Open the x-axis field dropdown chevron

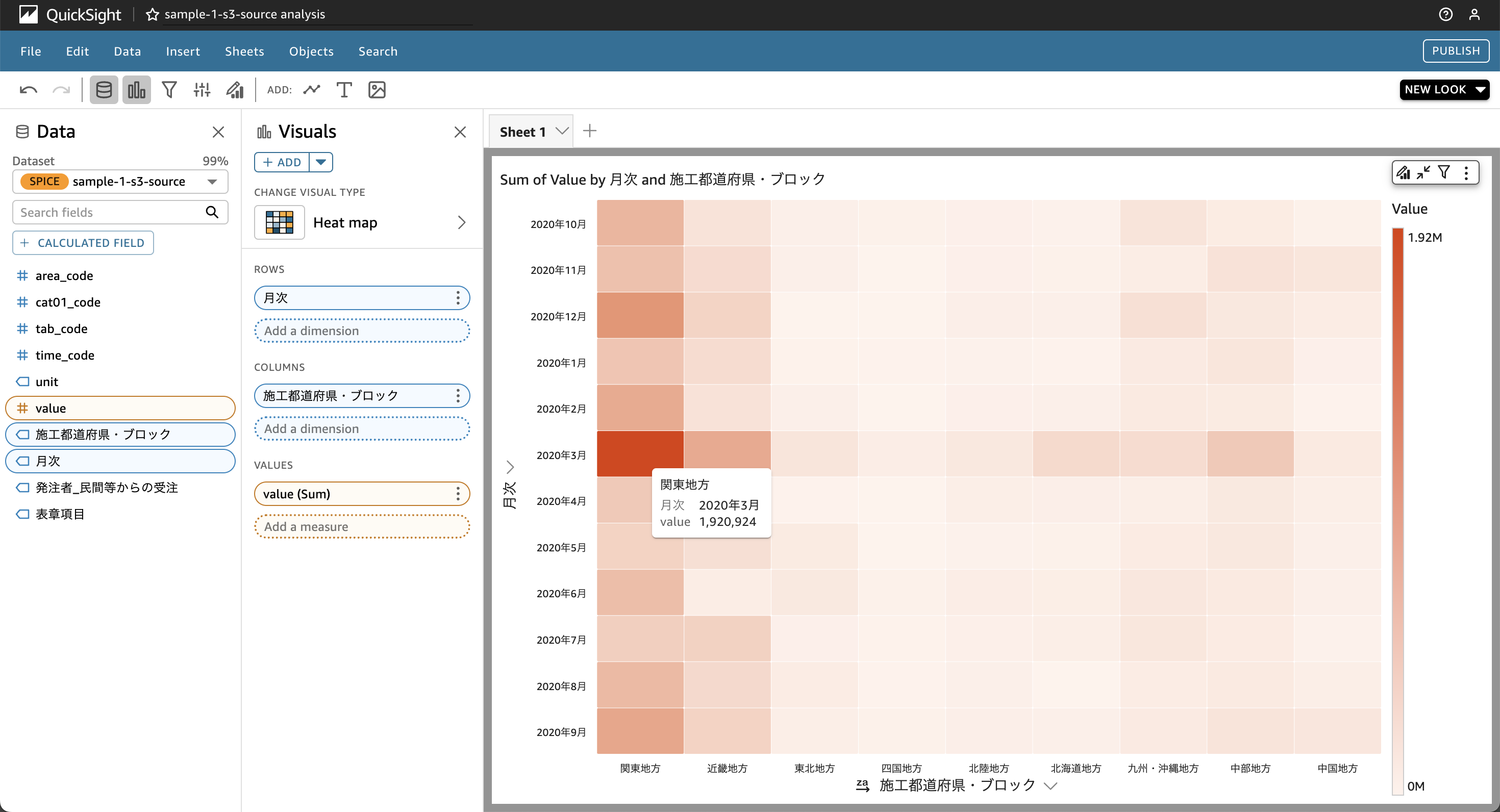coord(1050,786)
